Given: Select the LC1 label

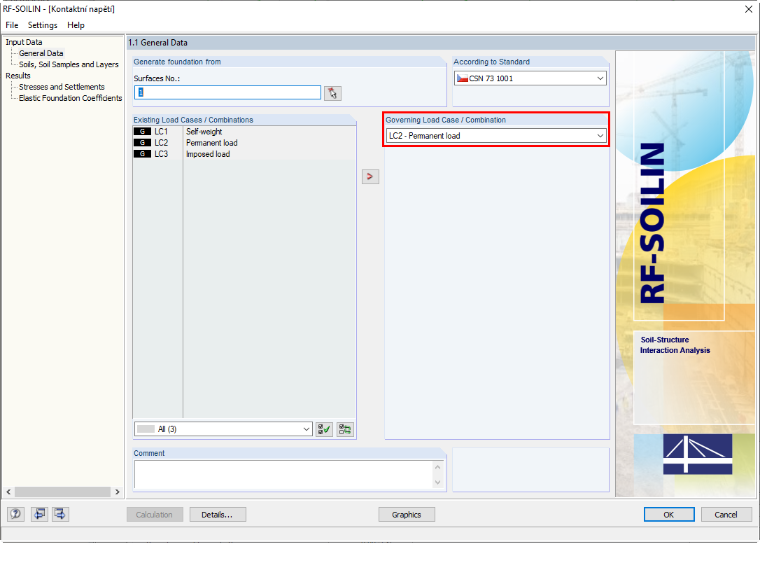Looking at the screenshot, I should pos(161,131).
